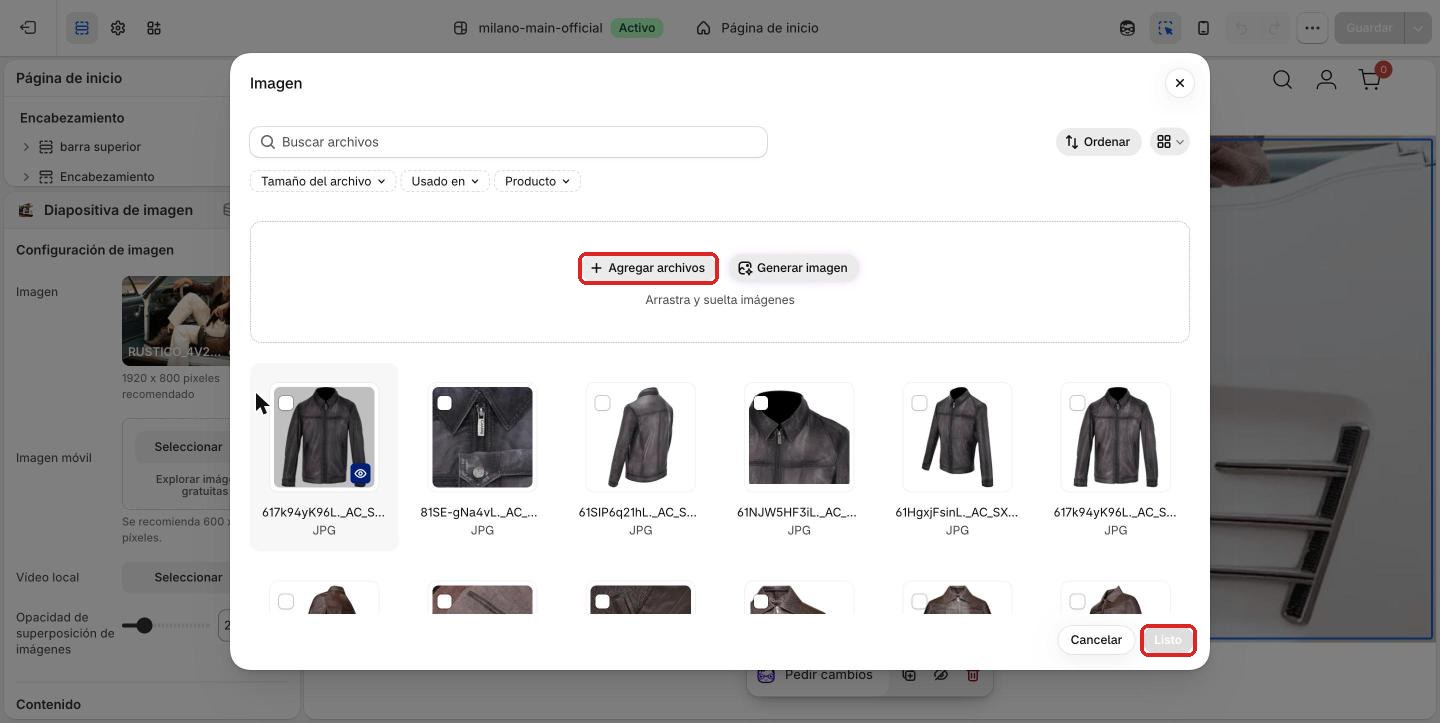Tick the 61NJW5HF3iL image checkbox
The height and width of the screenshot is (723, 1440).
click(x=761, y=403)
